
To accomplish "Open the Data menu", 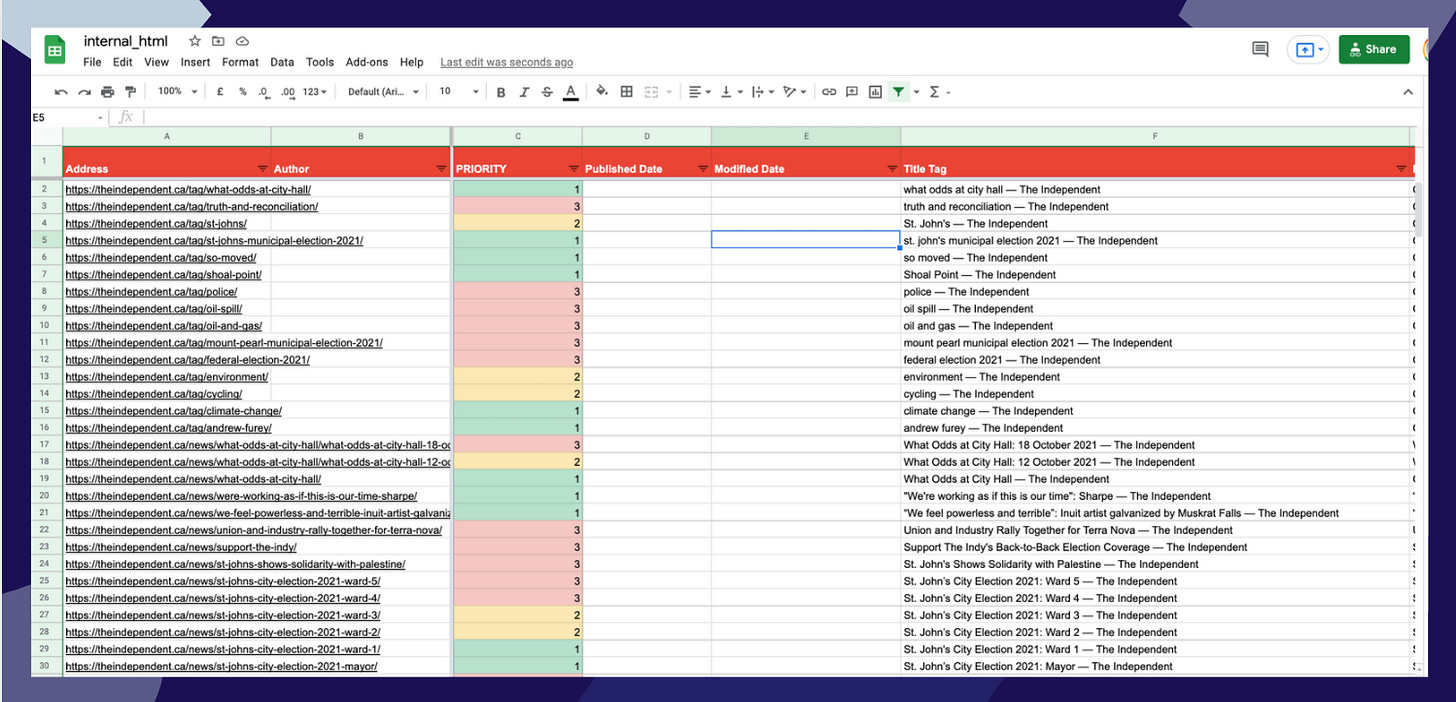I will (282, 62).
